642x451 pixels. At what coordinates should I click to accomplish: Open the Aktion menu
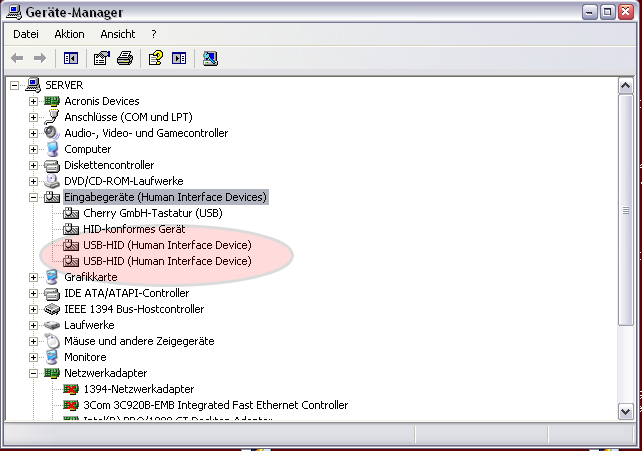point(69,34)
